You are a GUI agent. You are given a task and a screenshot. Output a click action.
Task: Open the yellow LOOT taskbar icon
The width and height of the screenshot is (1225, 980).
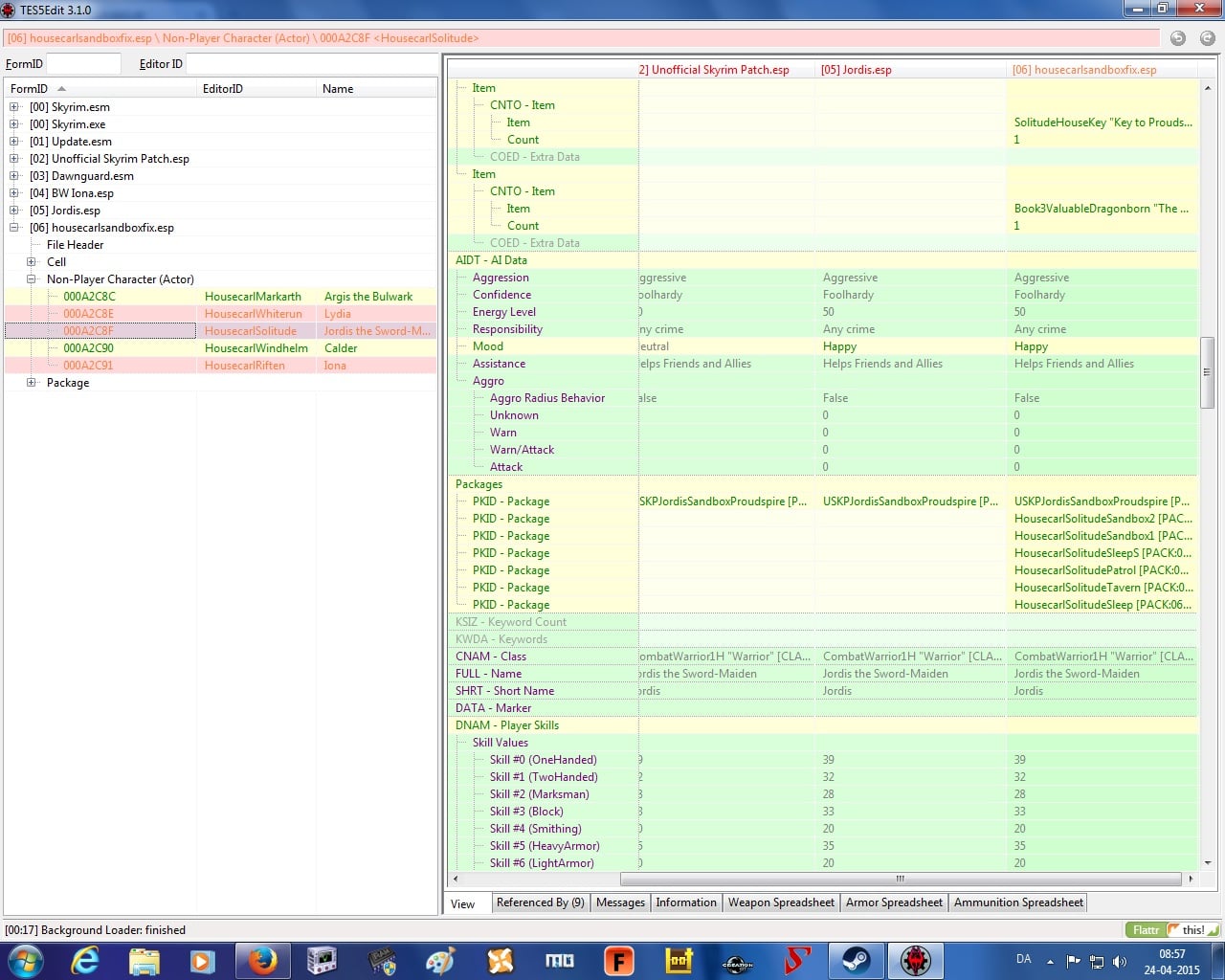(679, 961)
